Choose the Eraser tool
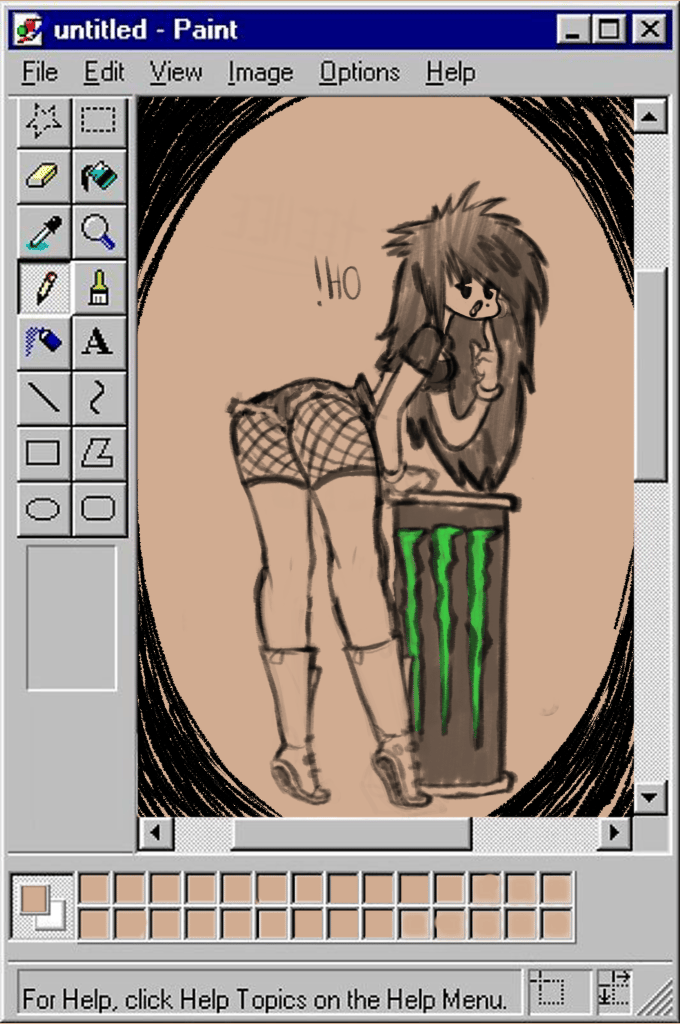 click(x=44, y=176)
